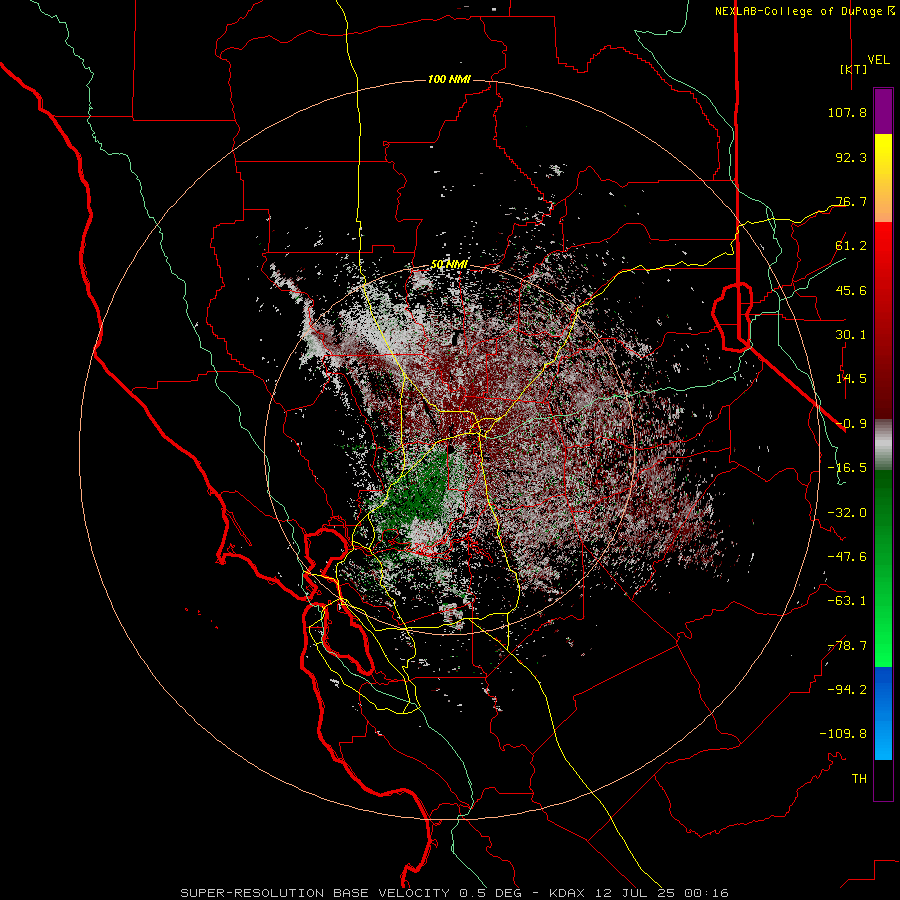Select the -16.5 scale value

pos(847,468)
